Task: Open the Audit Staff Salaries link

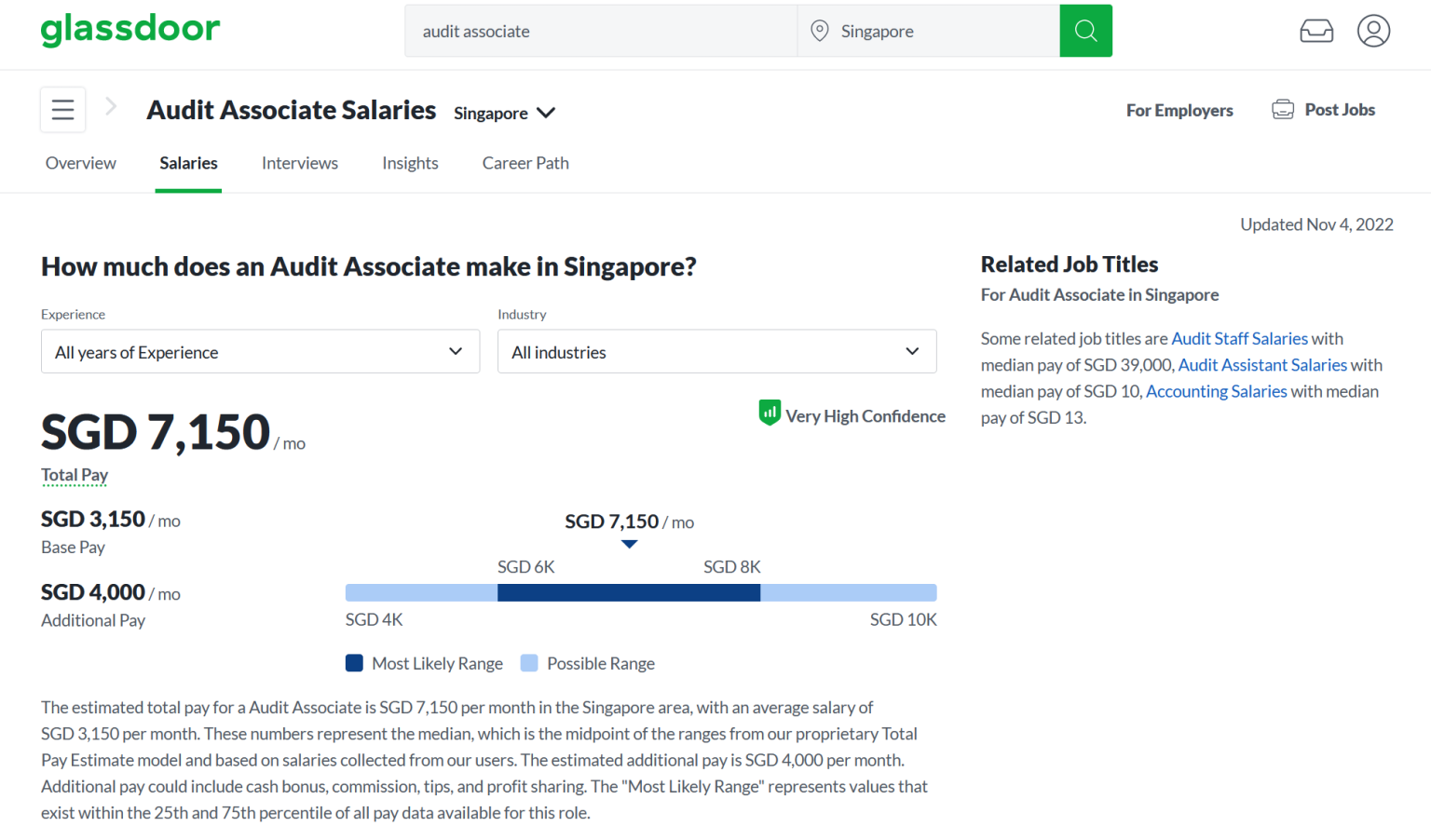Action: pyautogui.click(x=1240, y=339)
